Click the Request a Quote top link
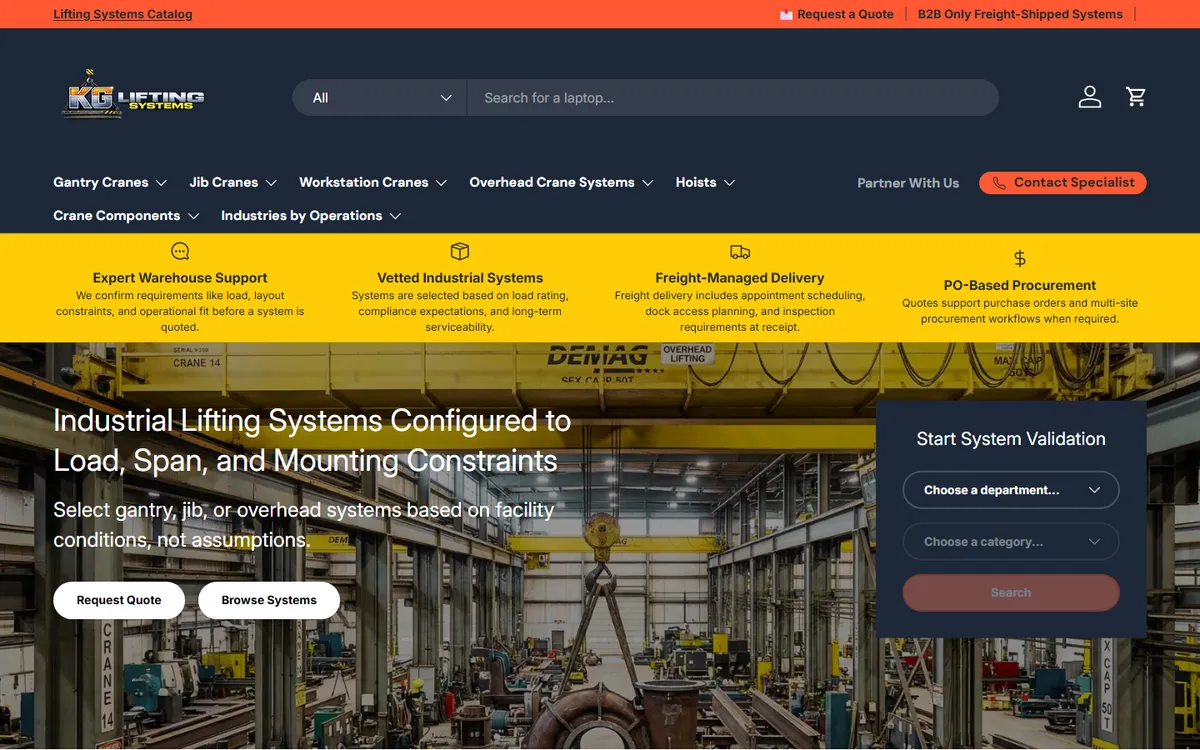This screenshot has height=750, width=1200. click(x=845, y=14)
